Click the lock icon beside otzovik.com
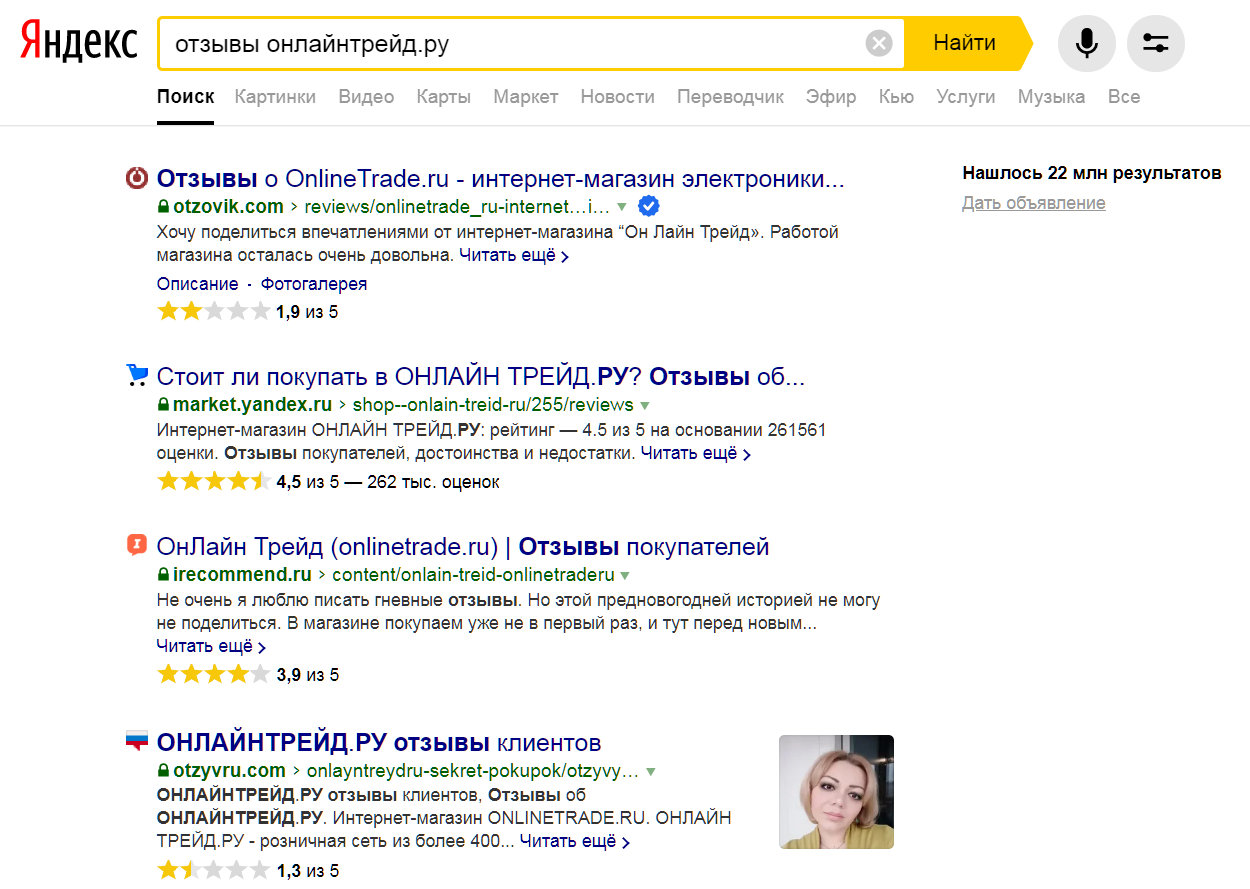 click(x=163, y=207)
